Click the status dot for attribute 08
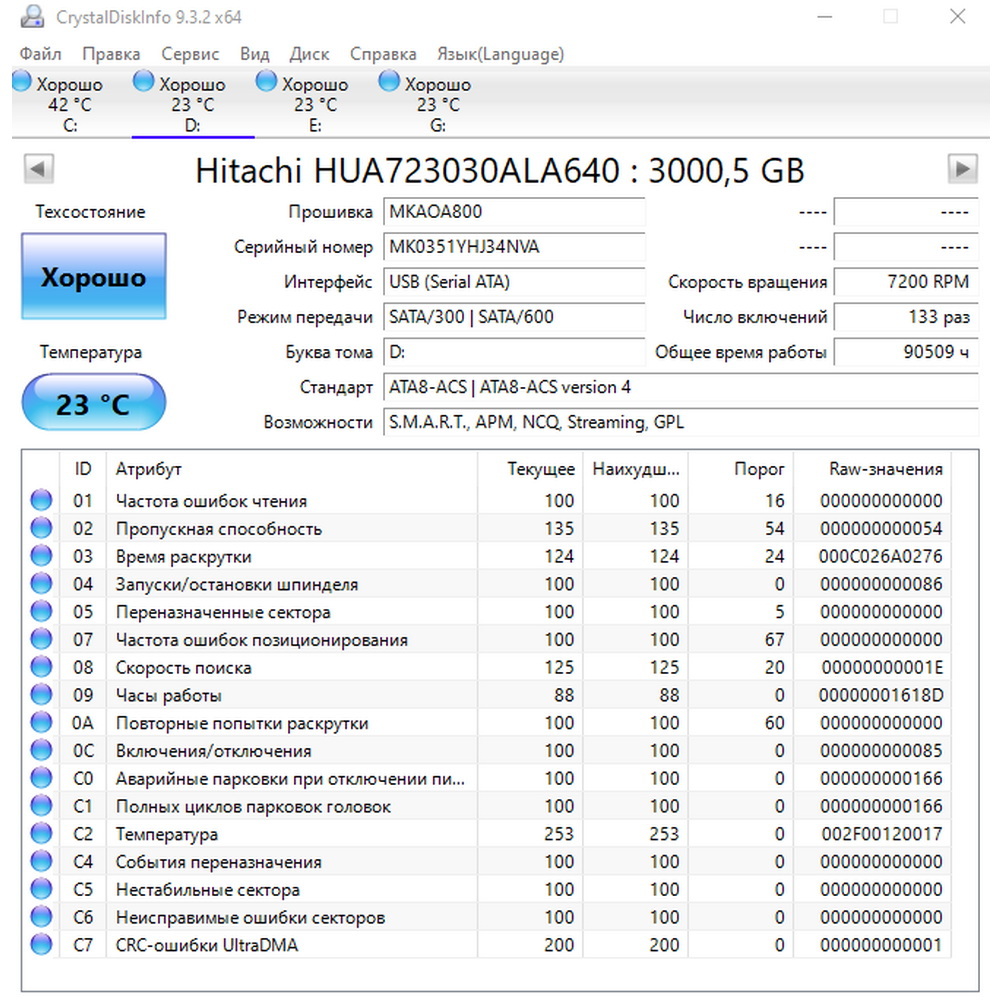This screenshot has width=1000, height=1000. (41, 666)
